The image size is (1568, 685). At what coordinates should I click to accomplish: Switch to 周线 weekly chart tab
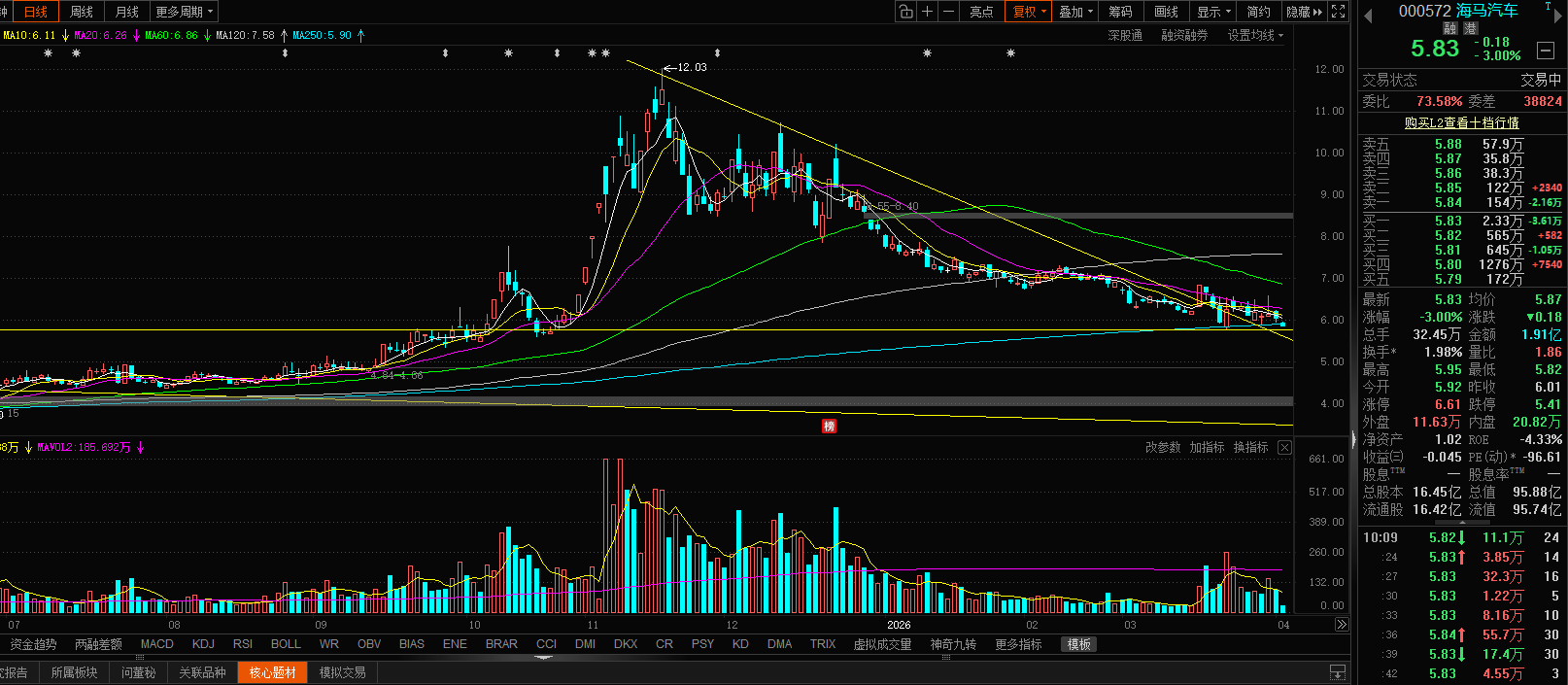point(82,12)
